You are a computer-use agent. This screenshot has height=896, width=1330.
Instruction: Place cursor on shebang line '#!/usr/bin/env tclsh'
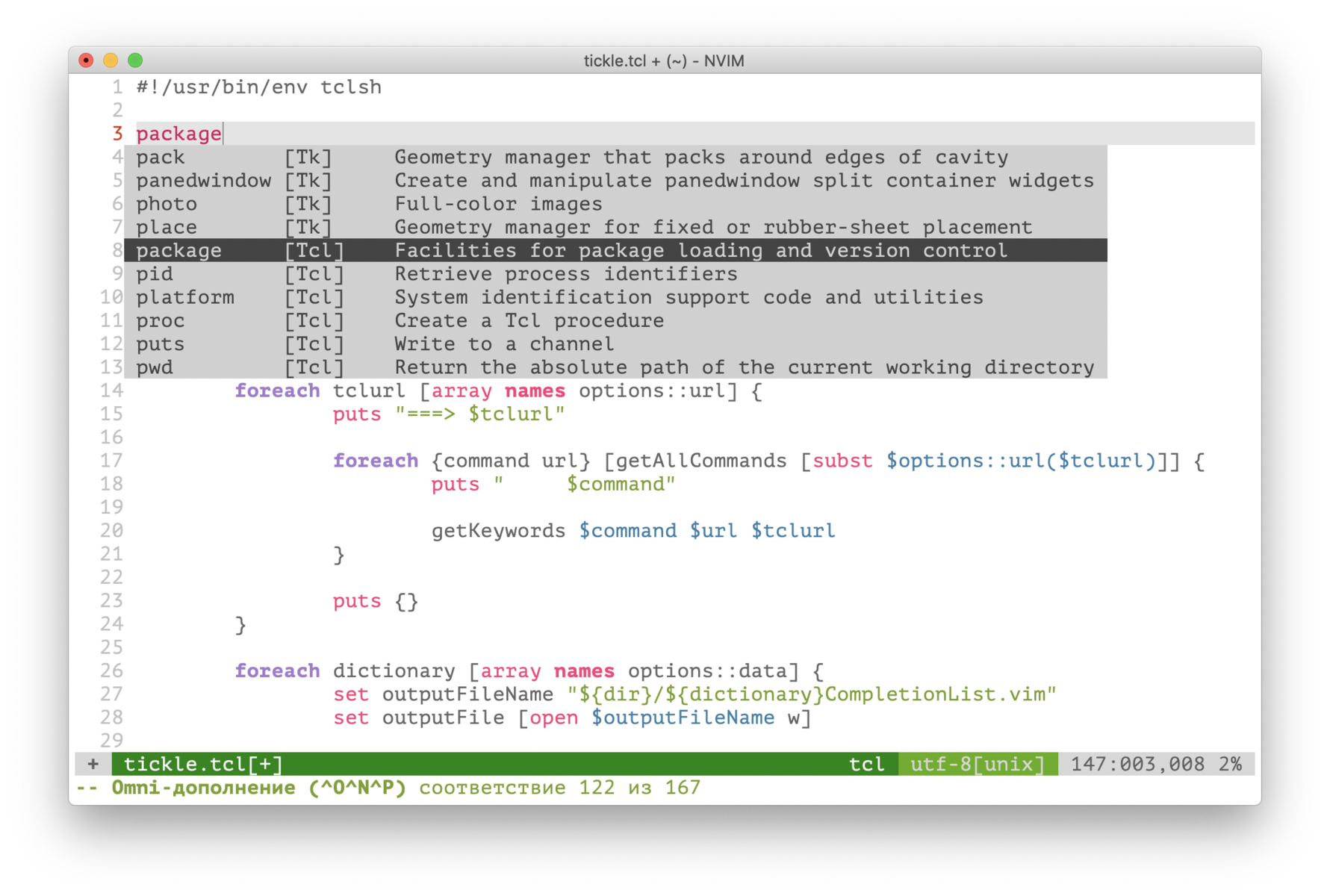(x=258, y=87)
